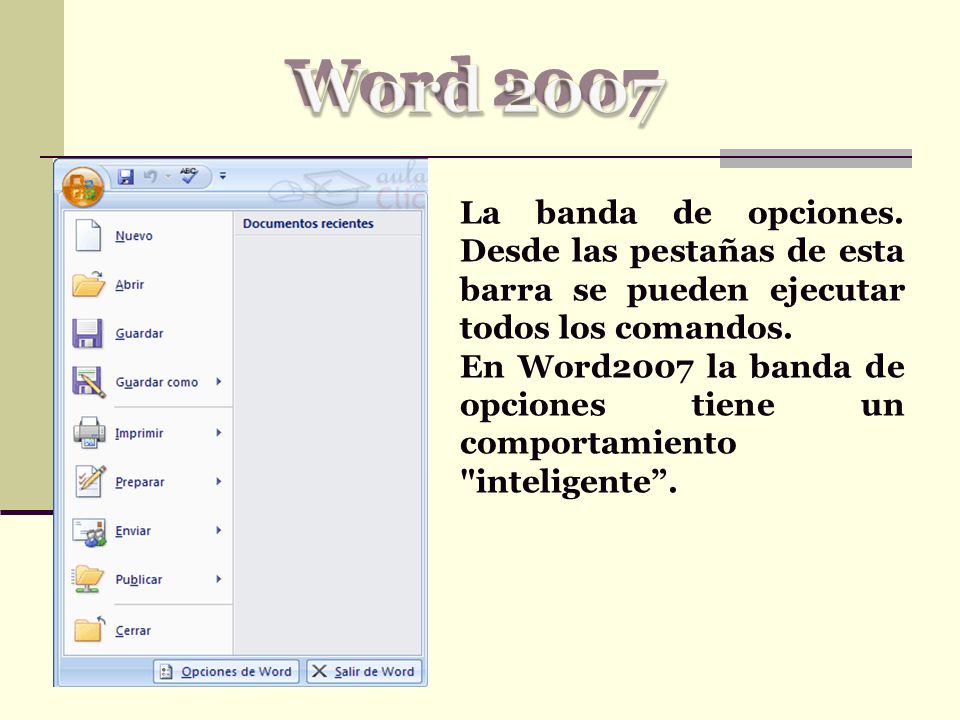Image resolution: width=960 pixels, height=720 pixels.
Task: Open the Undo history dropdown arrow
Action: click(168, 177)
